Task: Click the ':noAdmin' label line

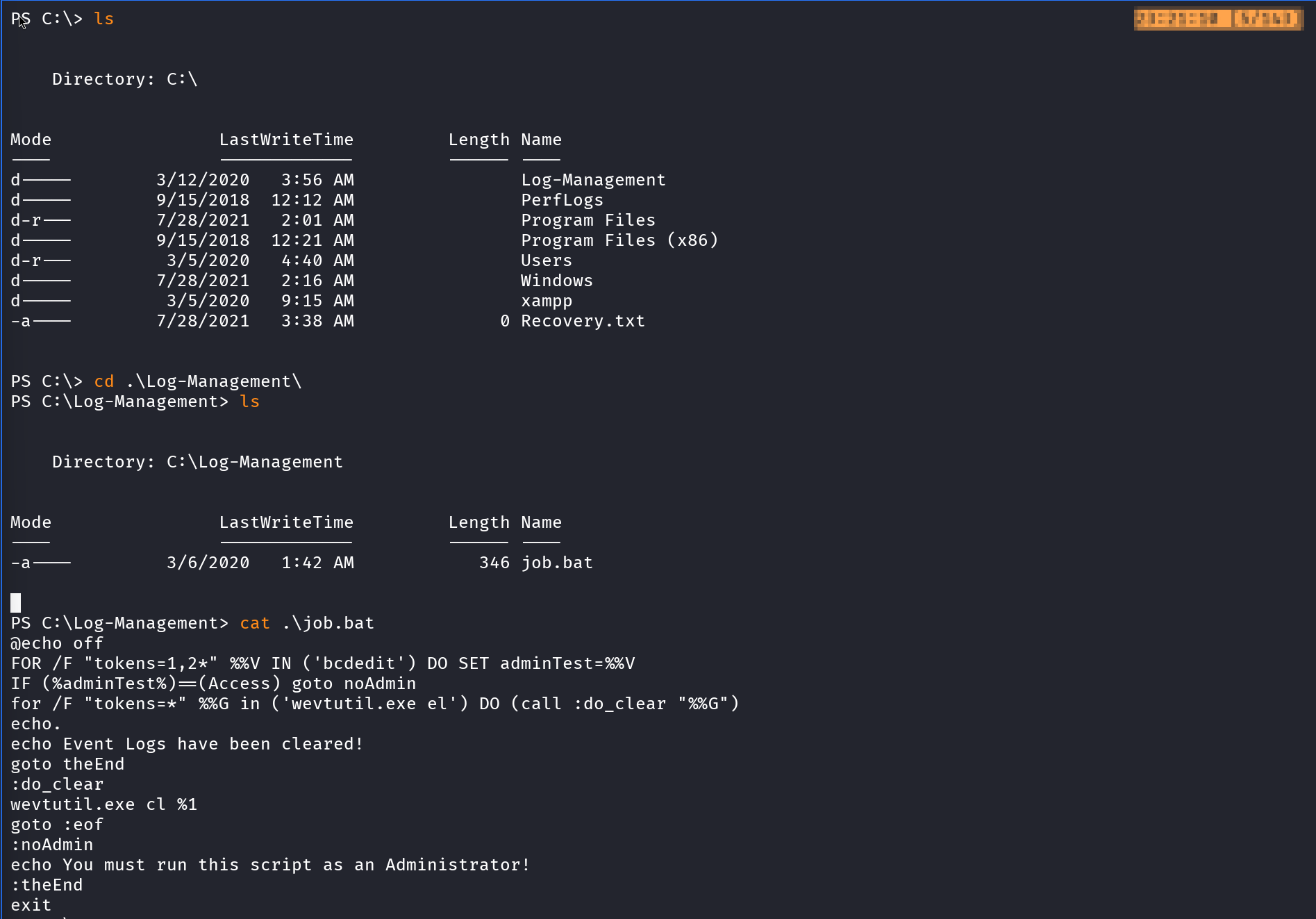Action: 52,845
